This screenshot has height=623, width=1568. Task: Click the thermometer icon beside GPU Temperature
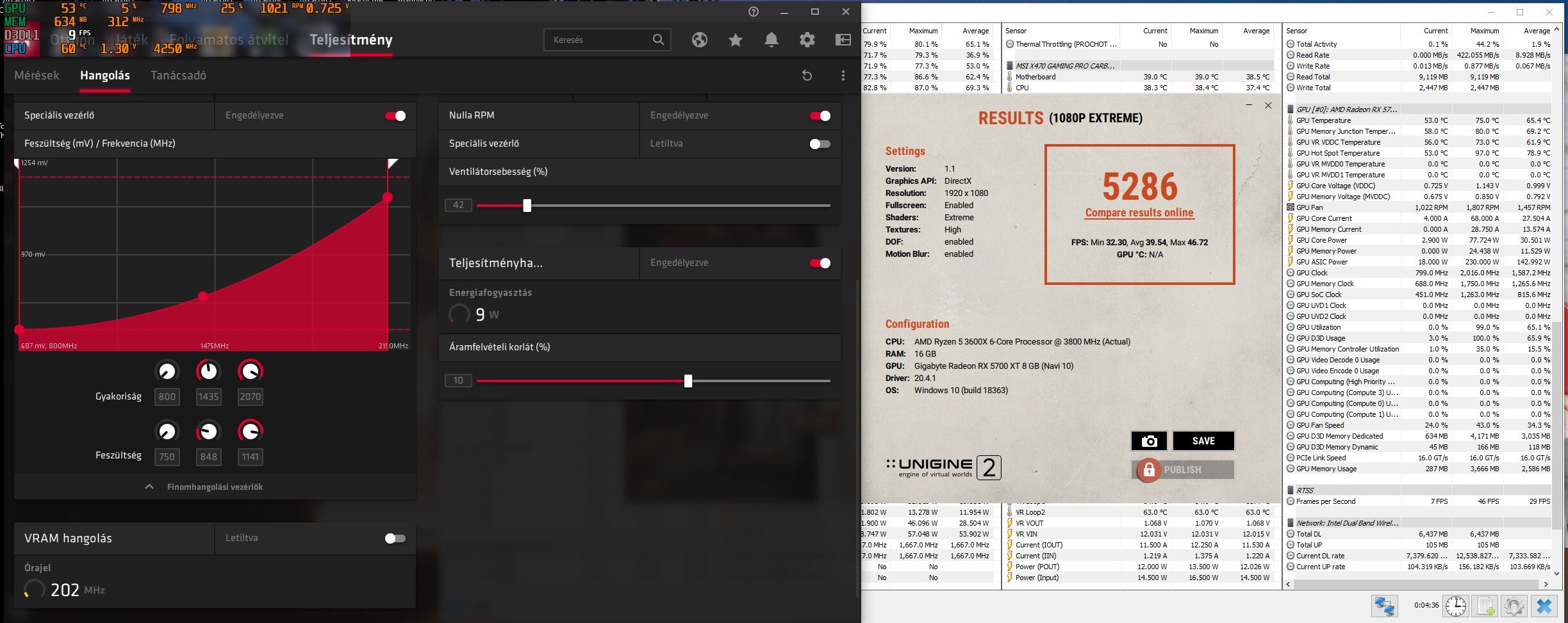pyautogui.click(x=1291, y=120)
